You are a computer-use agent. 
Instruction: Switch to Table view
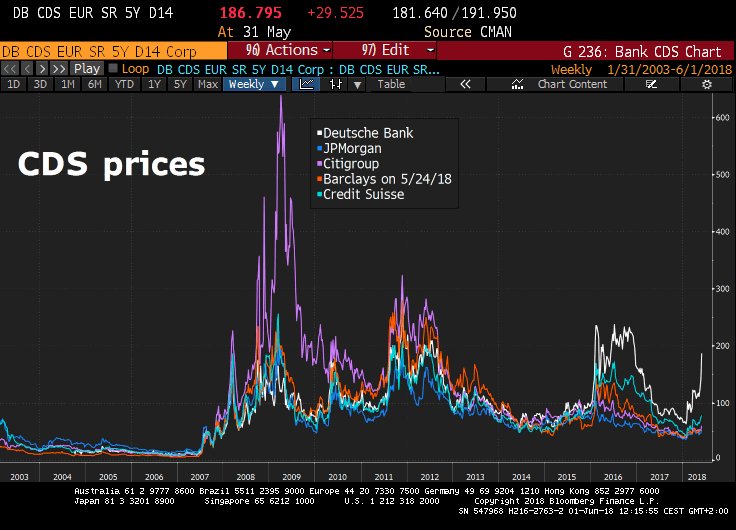click(391, 84)
